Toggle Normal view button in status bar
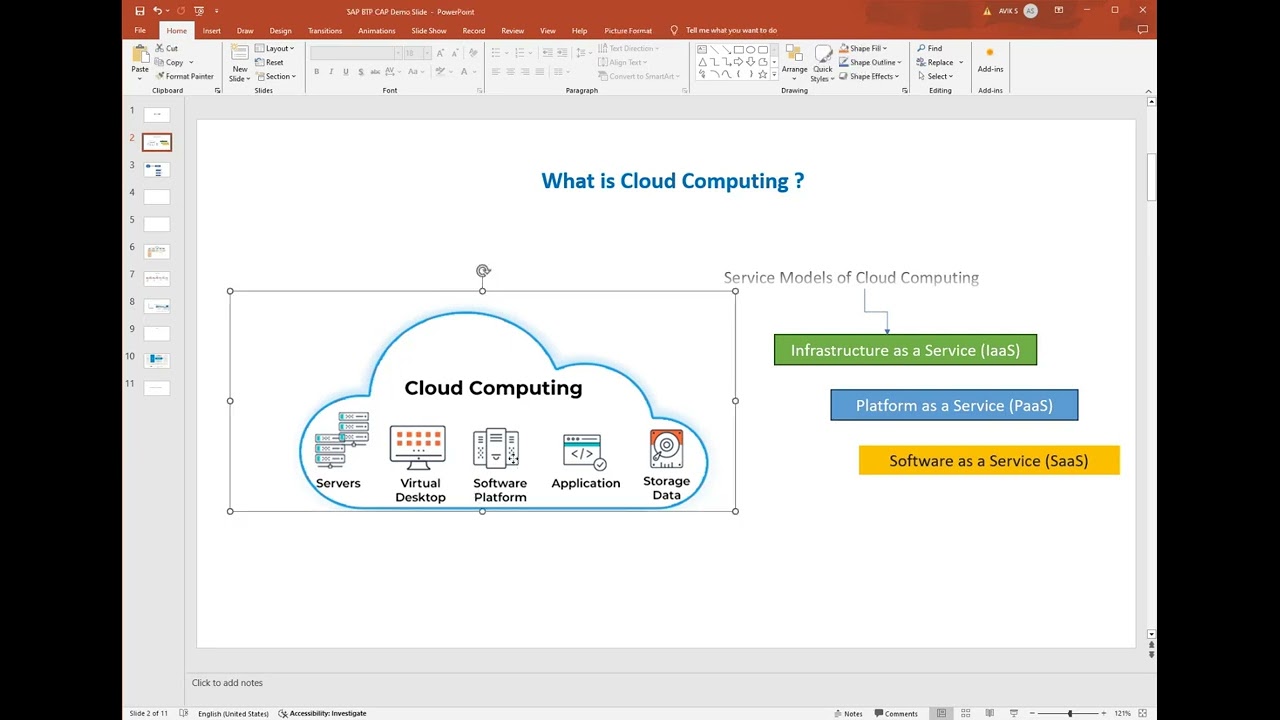The width and height of the screenshot is (1280, 720). point(941,713)
